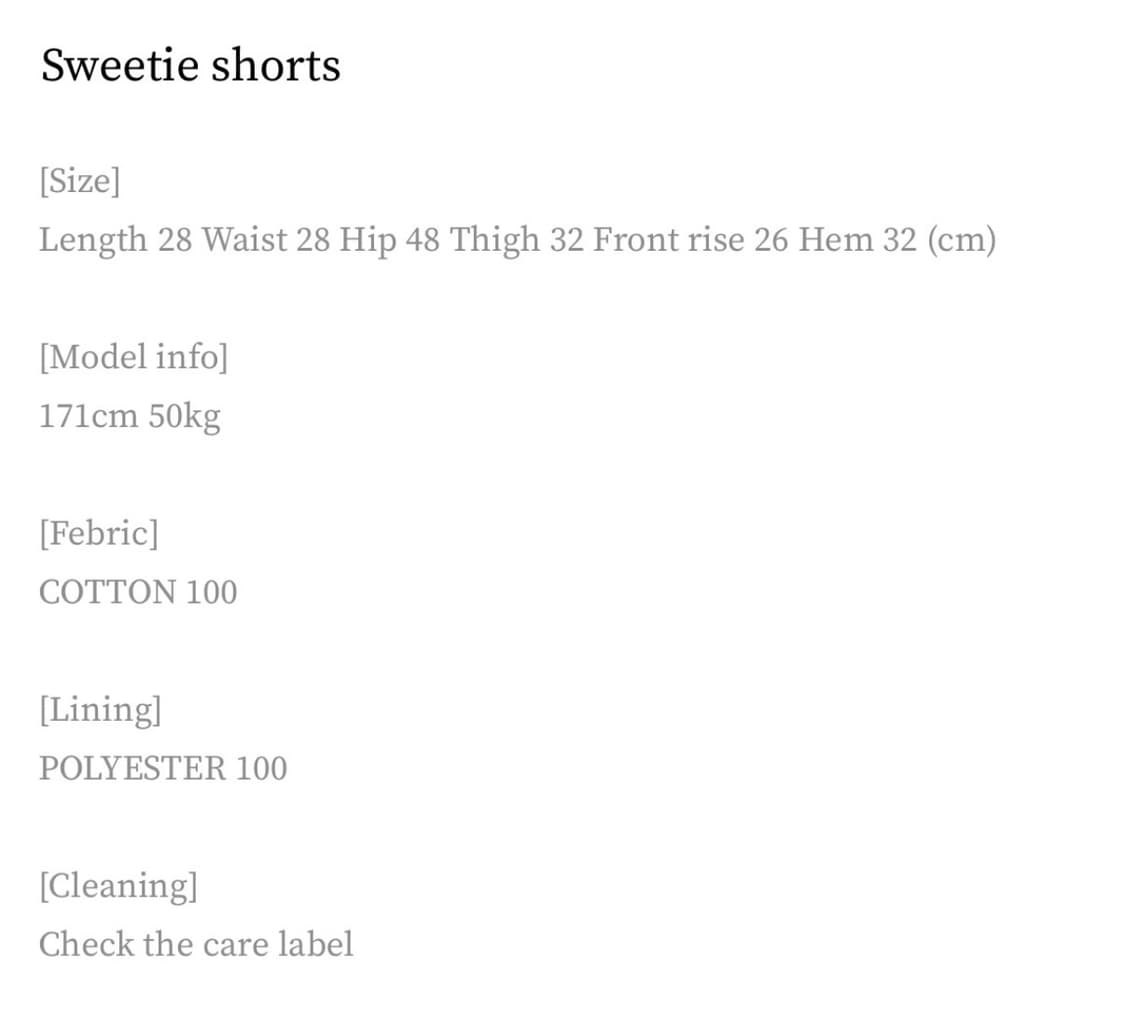Click the POLYESTER 100 lining line
Screen dimensions: 1125x1010
[163, 769]
